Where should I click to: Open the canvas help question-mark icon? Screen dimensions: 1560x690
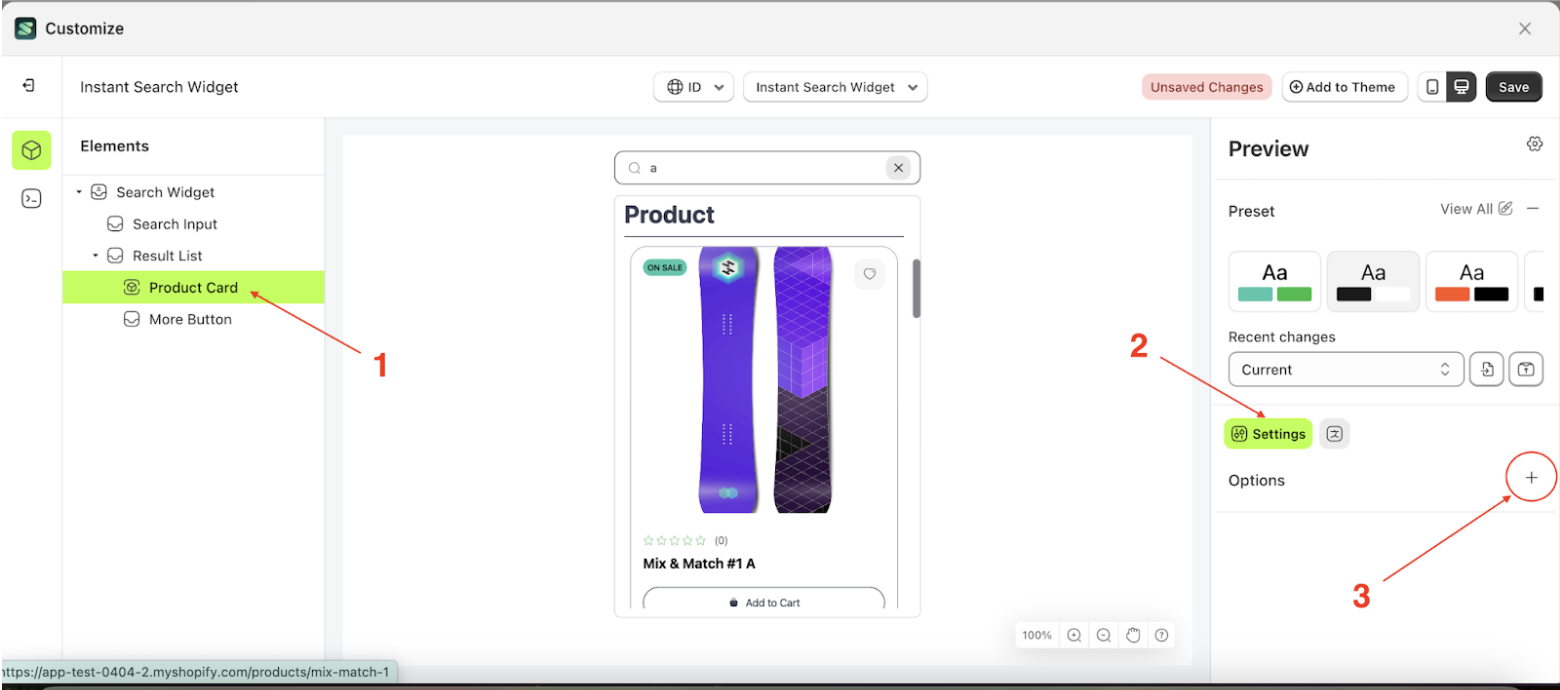(1162, 635)
